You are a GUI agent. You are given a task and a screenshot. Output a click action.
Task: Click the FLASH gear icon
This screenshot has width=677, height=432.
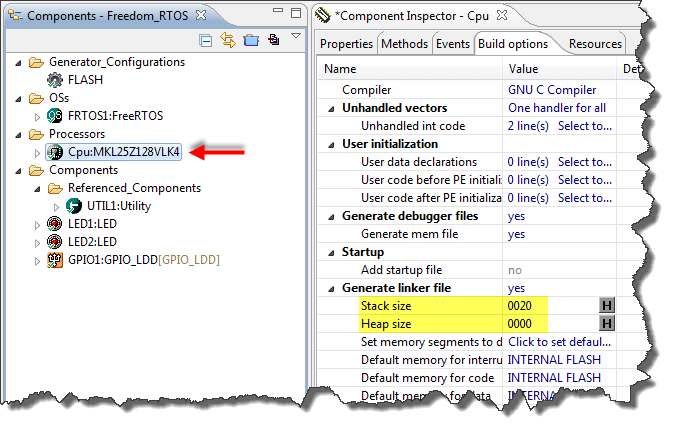click(55, 80)
